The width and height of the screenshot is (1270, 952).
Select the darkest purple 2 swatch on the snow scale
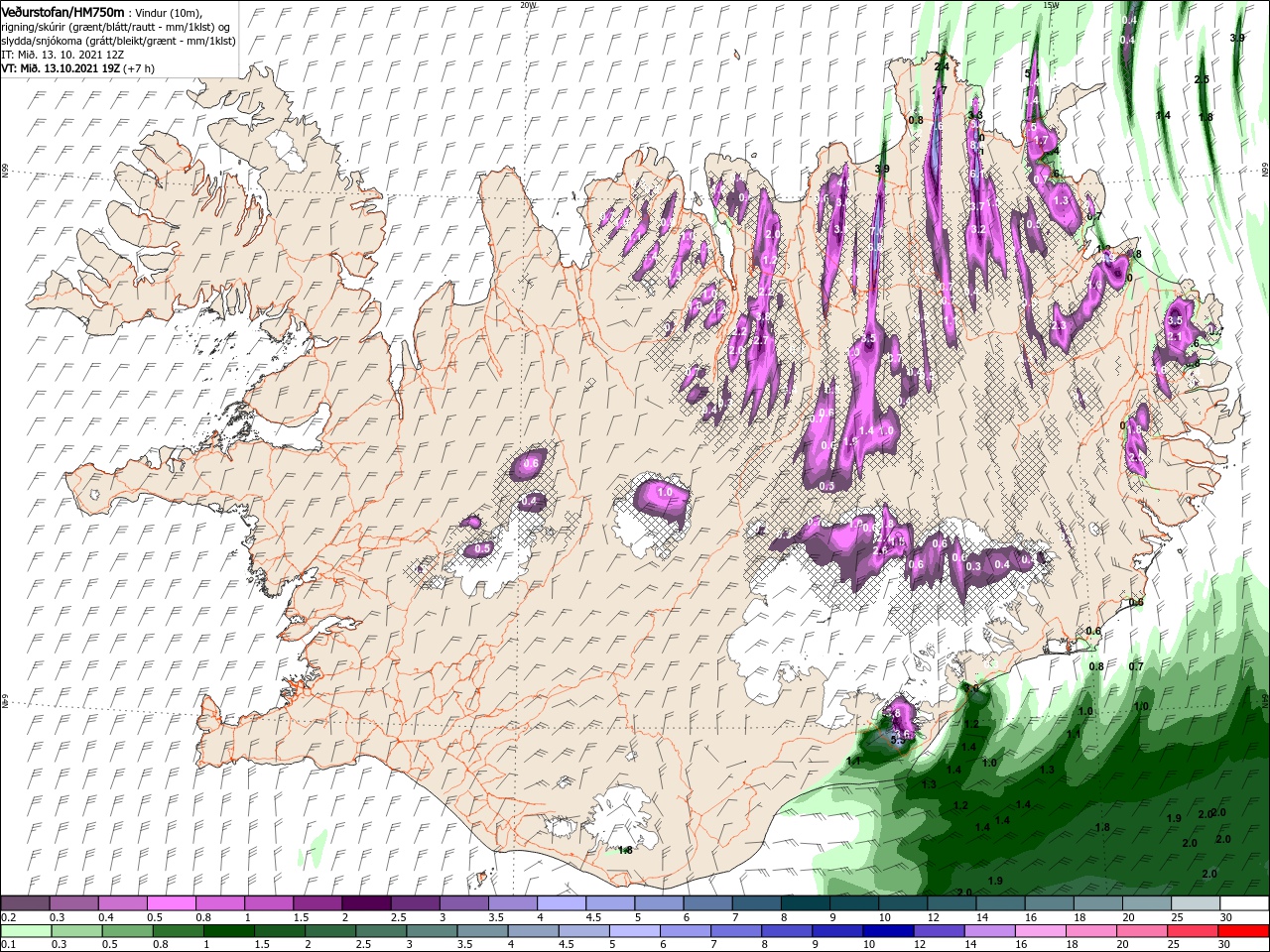pos(365,903)
